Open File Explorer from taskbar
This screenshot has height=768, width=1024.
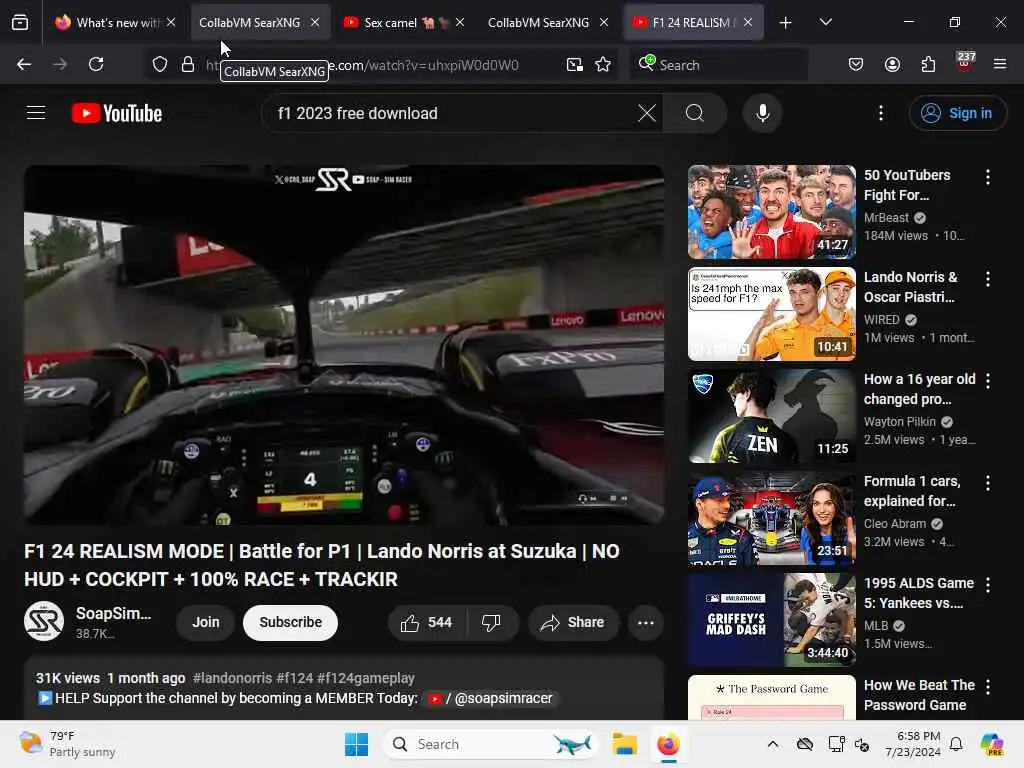624,744
